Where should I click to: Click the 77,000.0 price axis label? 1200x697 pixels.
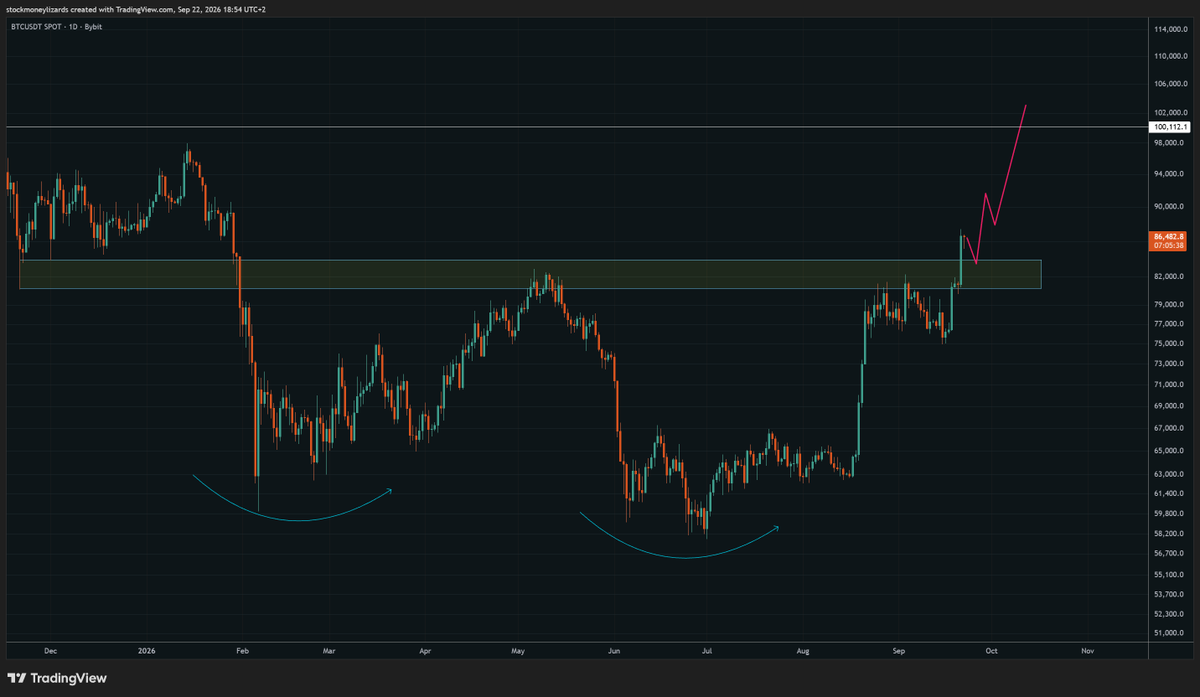coord(1168,324)
